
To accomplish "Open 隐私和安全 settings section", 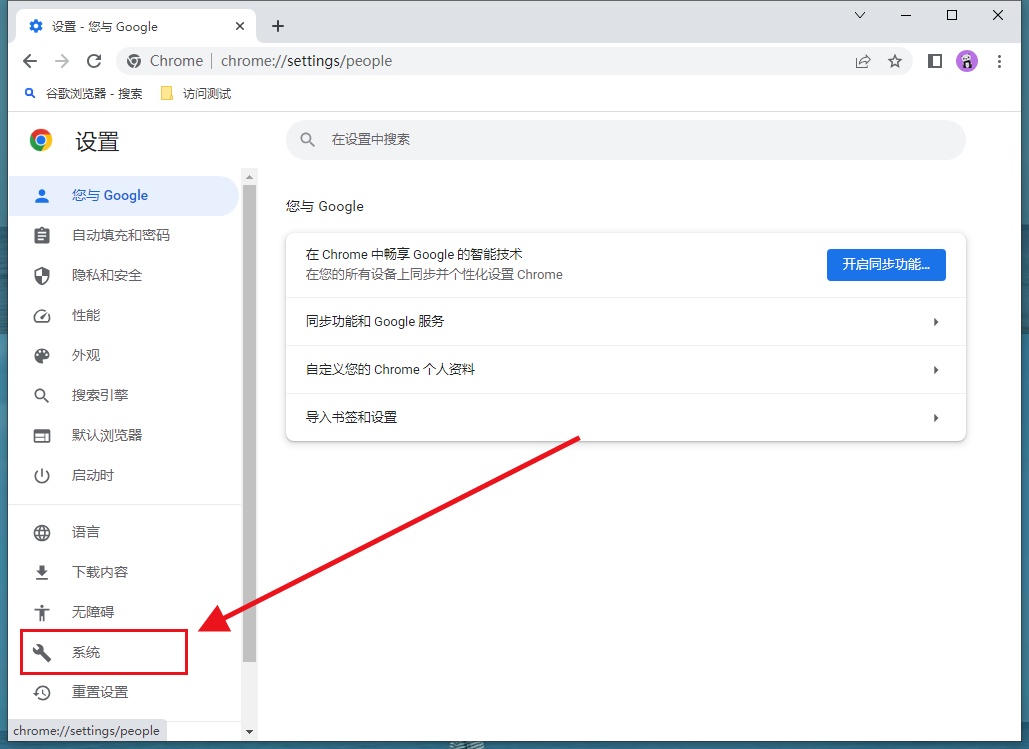I will click(123, 275).
